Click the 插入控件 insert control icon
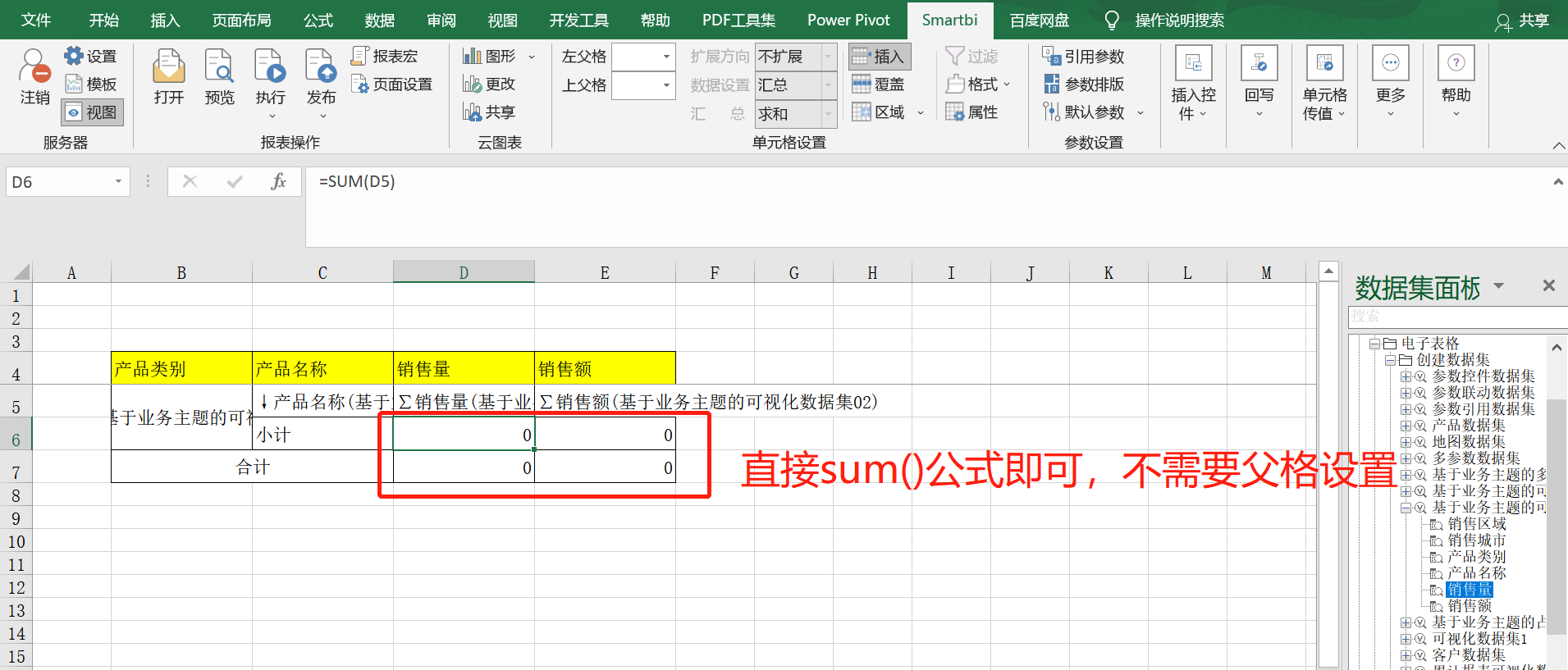Image resolution: width=1568 pixels, height=670 pixels. pos(1193,63)
